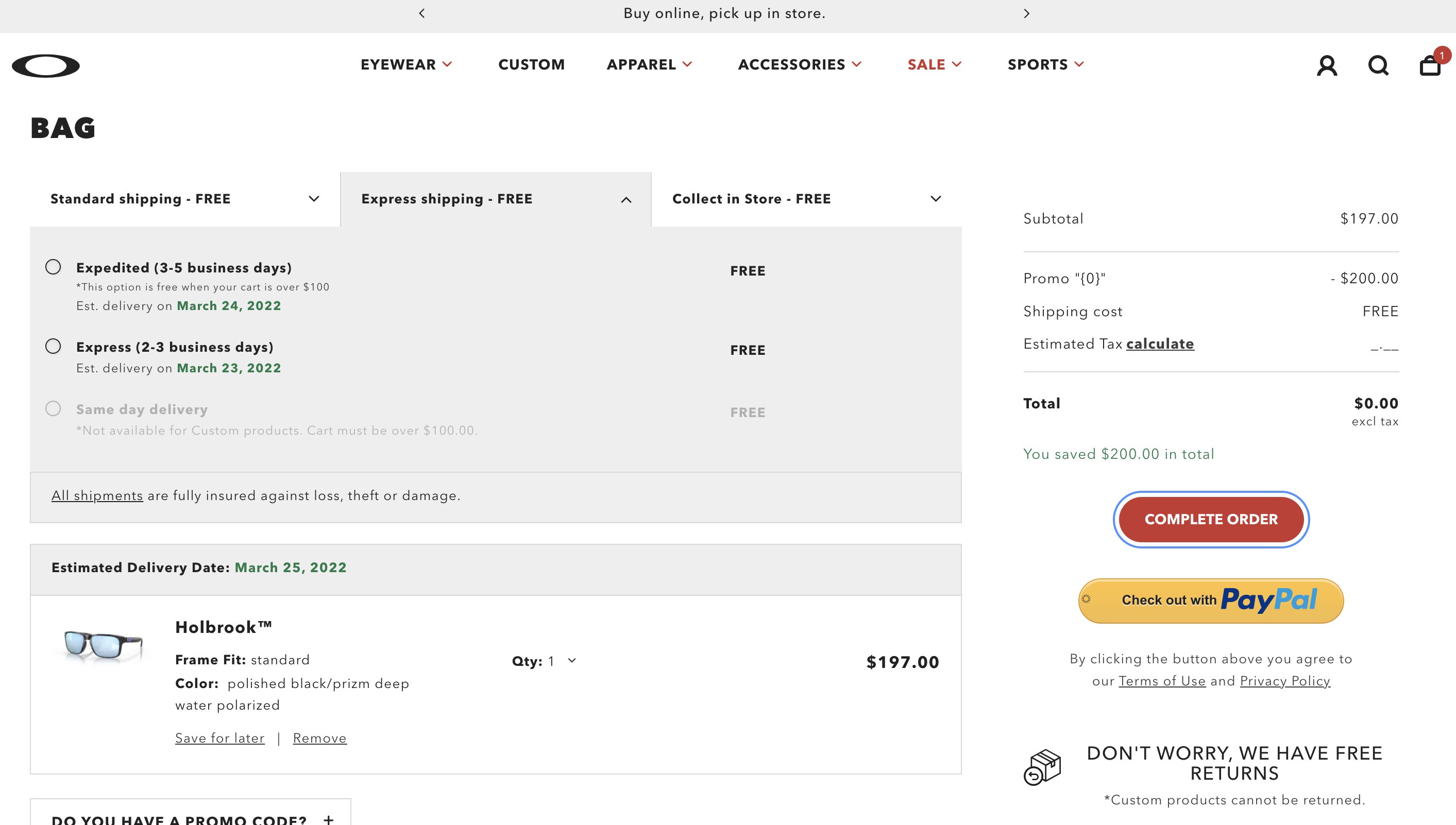The width and height of the screenshot is (1456, 825).
Task: Click March 24, 2022 delivery date
Action: click(229, 306)
